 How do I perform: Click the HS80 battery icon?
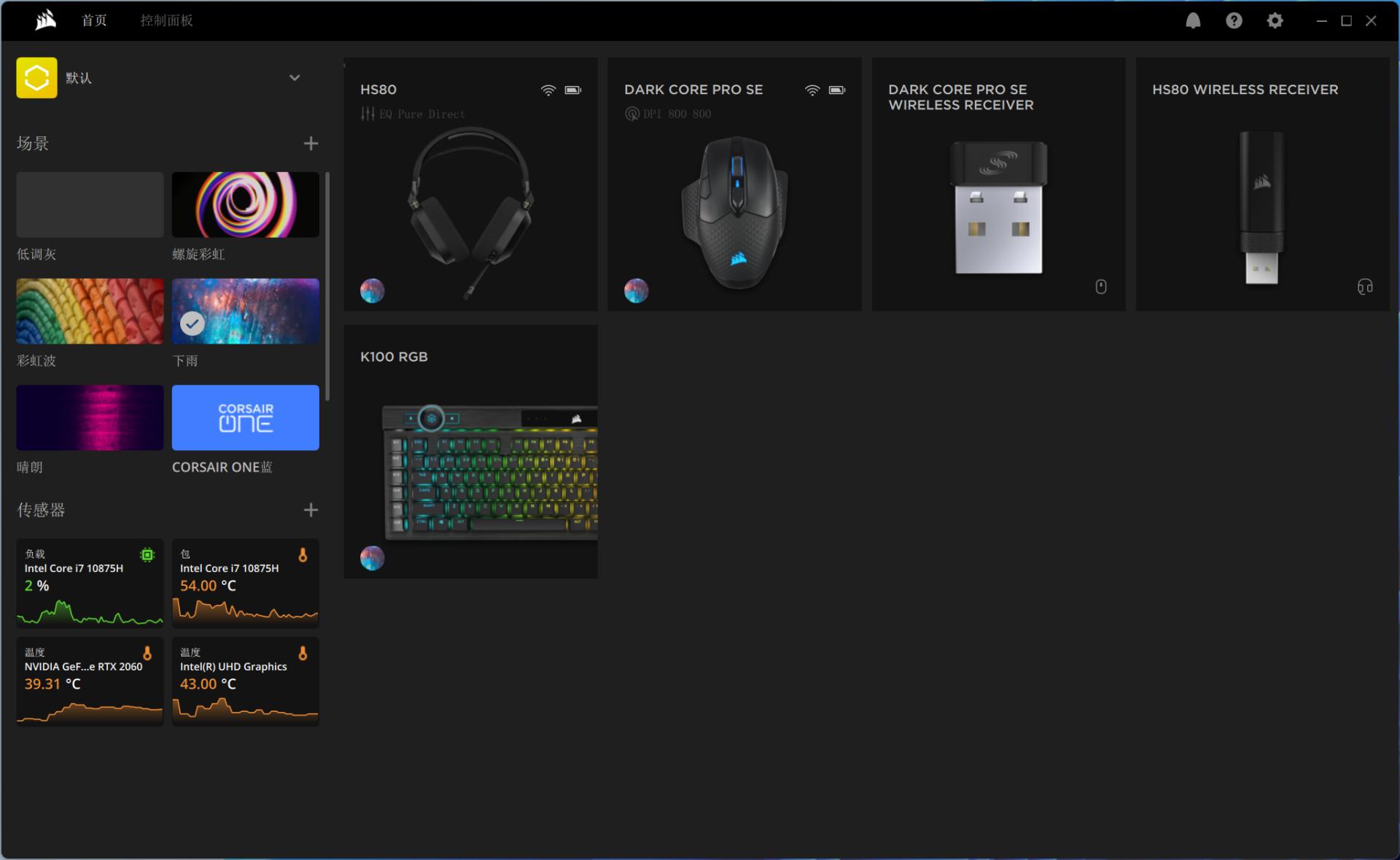573,90
